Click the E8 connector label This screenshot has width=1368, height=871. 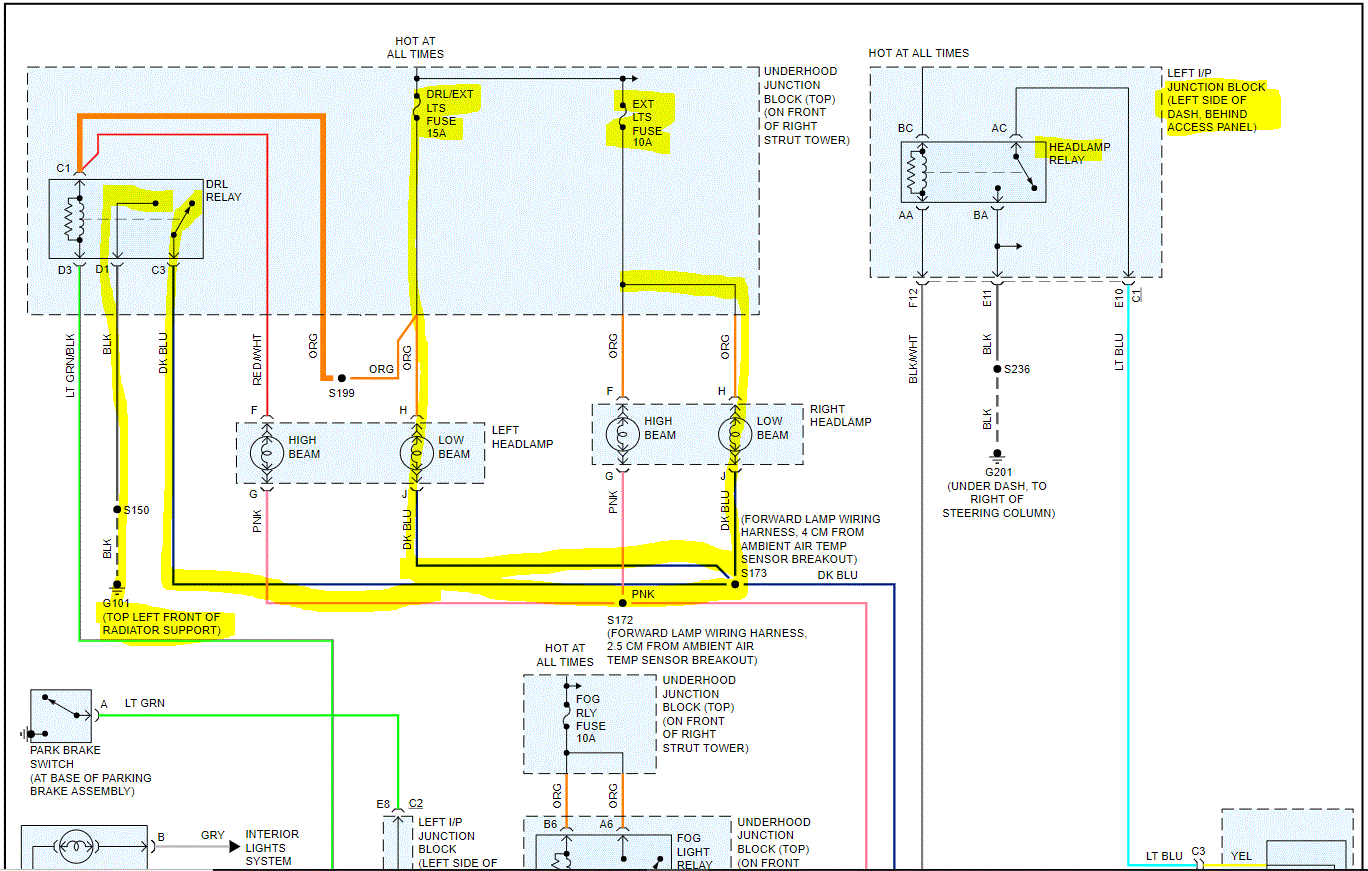[384, 803]
